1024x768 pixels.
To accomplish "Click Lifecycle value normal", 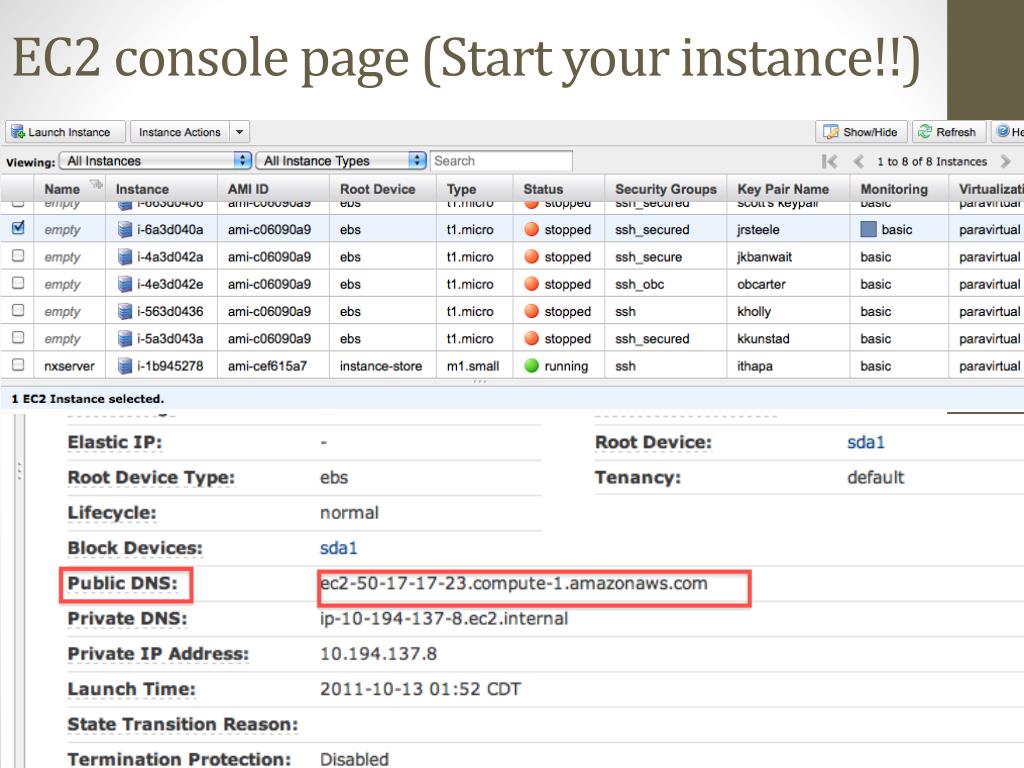I will click(349, 513).
